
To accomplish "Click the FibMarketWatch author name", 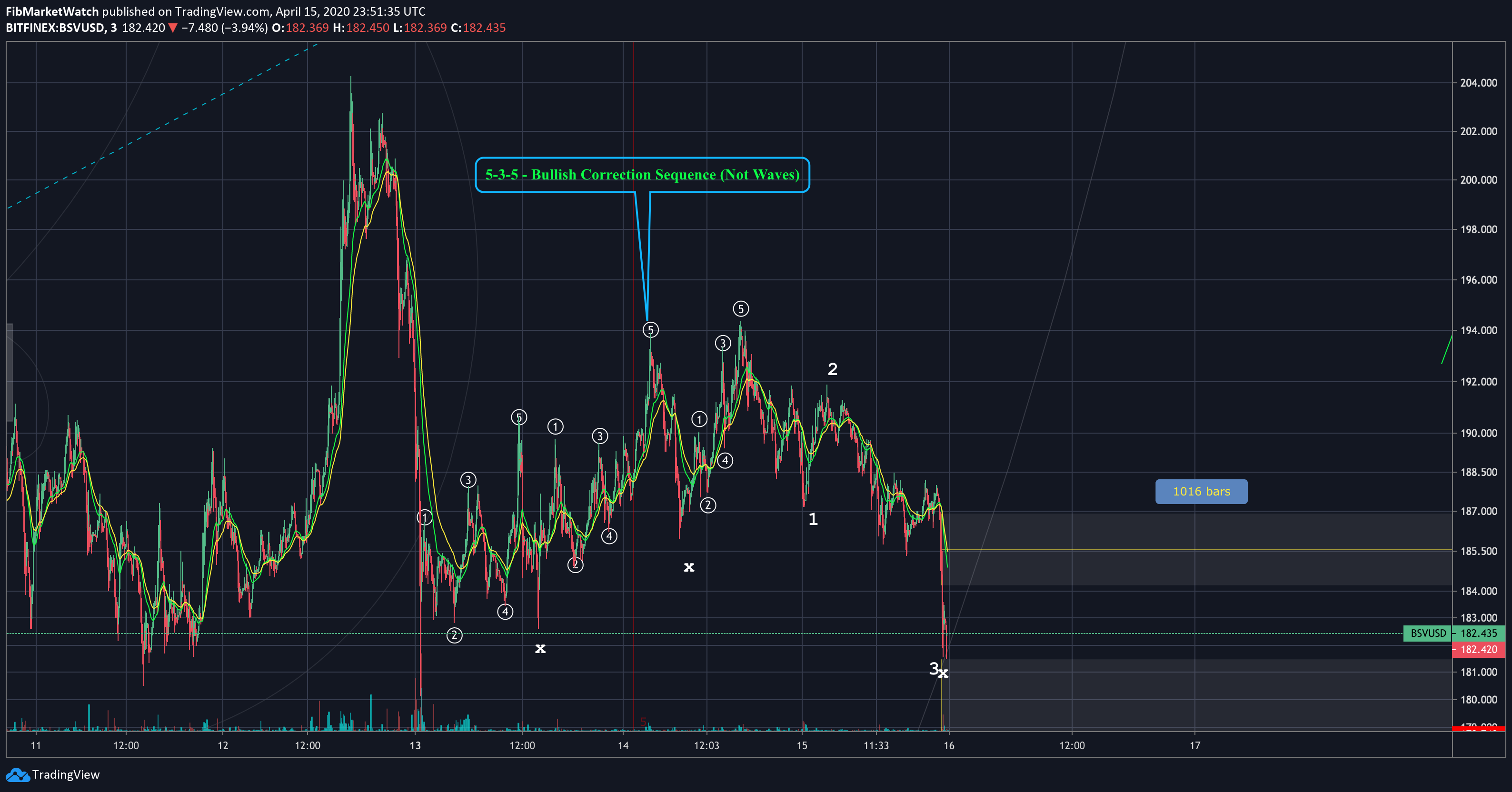I will (52, 11).
